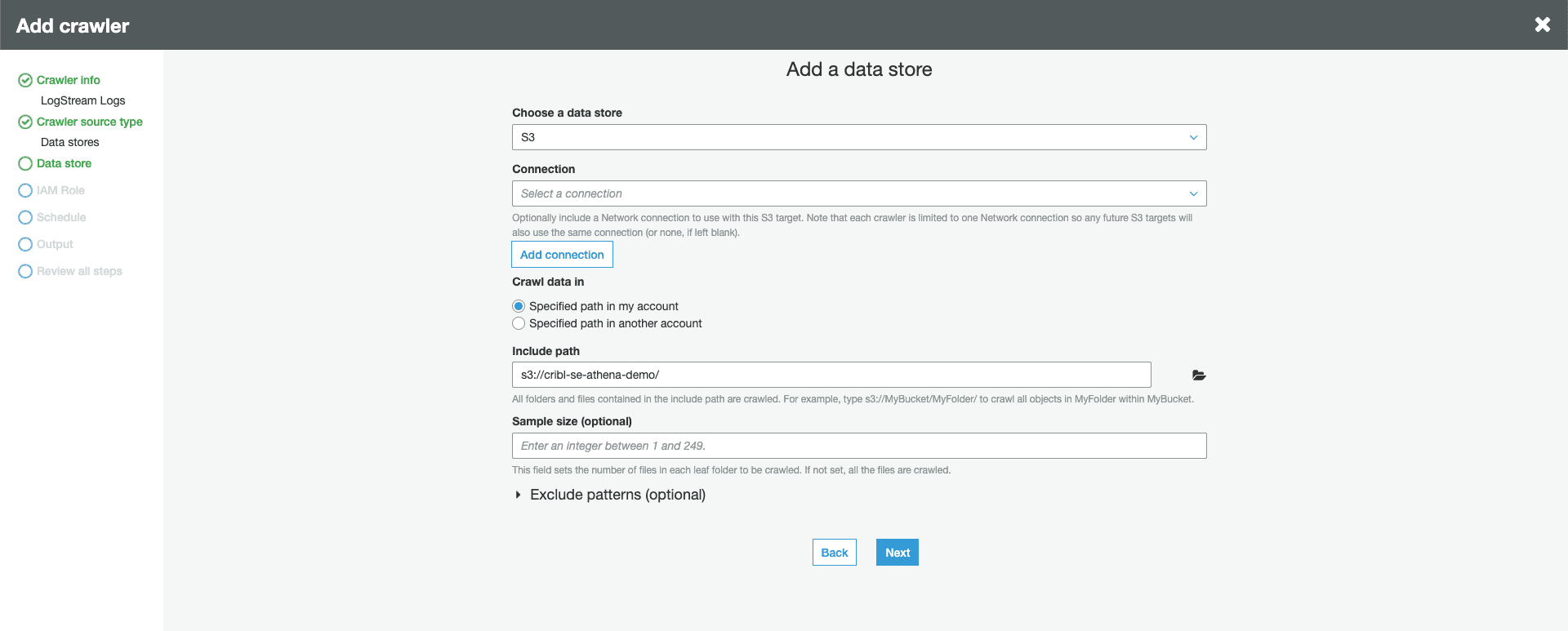The height and width of the screenshot is (631, 1568).
Task: Select Specified path in my account
Action: click(x=519, y=306)
